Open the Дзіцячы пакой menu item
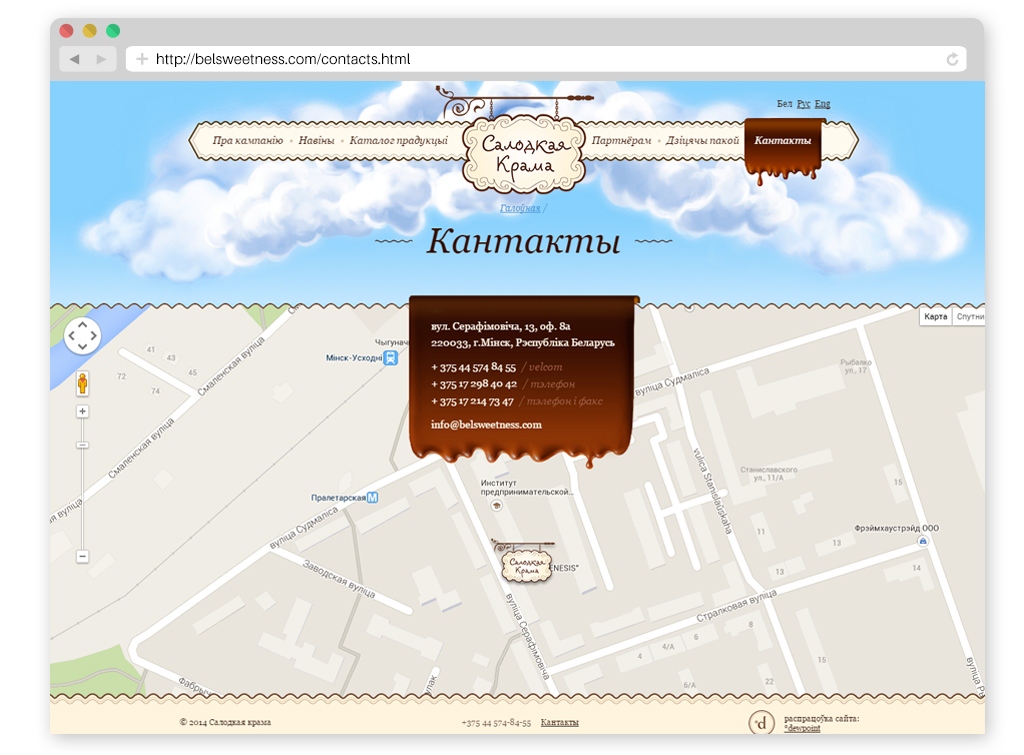Image resolution: width=1024 pixels, height=755 pixels. 702,140
